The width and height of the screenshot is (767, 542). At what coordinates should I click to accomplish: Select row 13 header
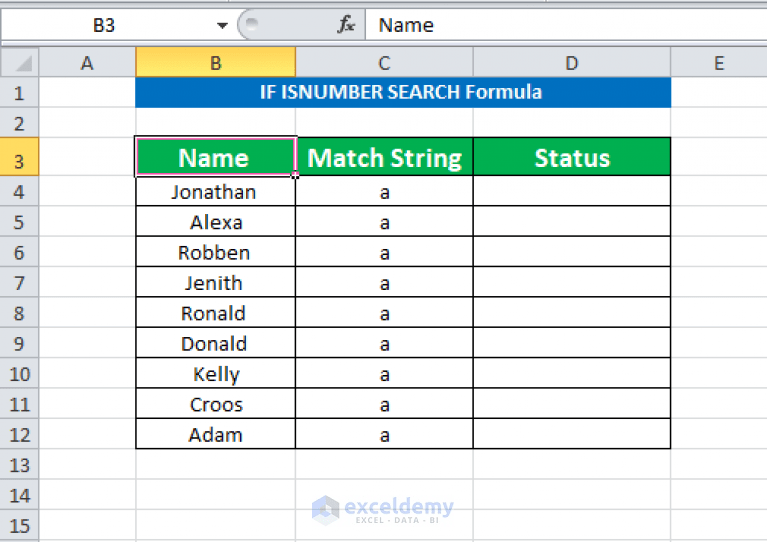pyautogui.click(x=19, y=464)
